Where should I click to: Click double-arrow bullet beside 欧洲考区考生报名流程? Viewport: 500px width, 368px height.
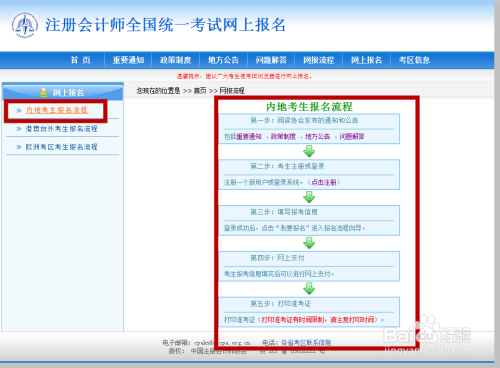(19, 147)
